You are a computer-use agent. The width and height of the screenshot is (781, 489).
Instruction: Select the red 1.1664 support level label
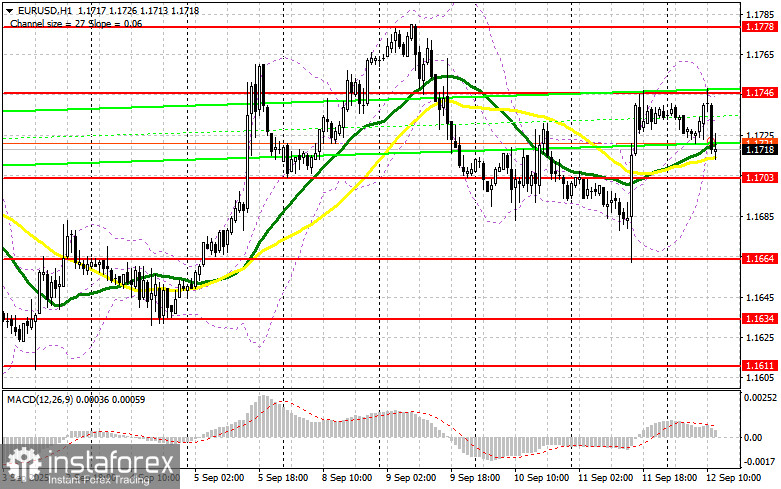point(760,258)
